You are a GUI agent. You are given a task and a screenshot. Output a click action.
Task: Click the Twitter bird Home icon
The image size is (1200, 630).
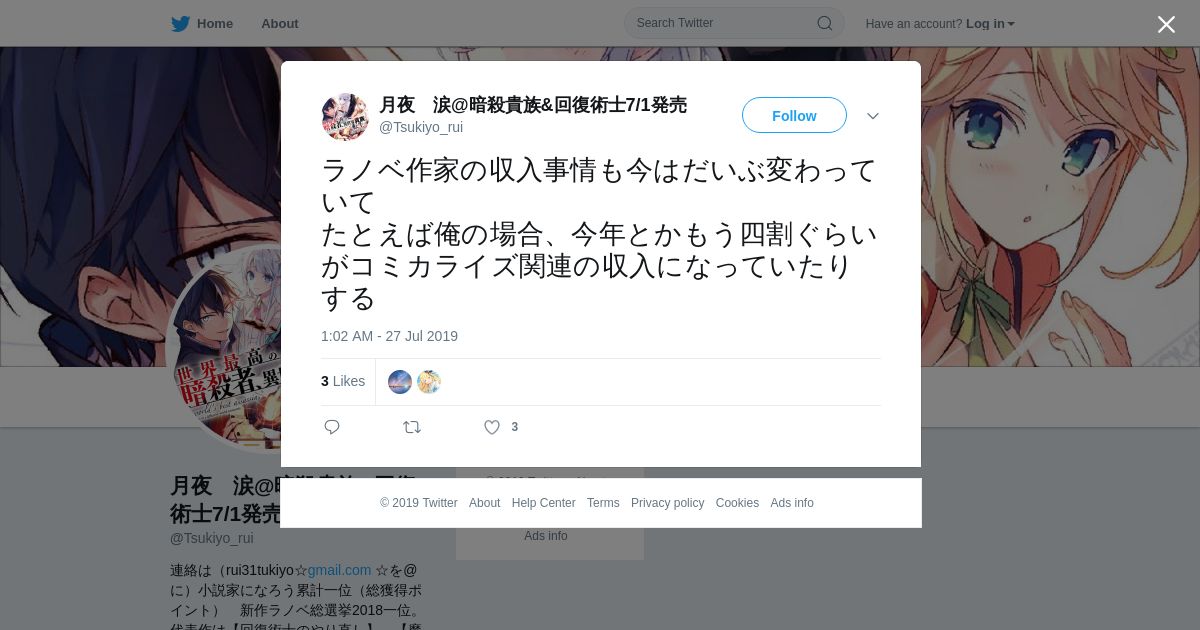[181, 24]
